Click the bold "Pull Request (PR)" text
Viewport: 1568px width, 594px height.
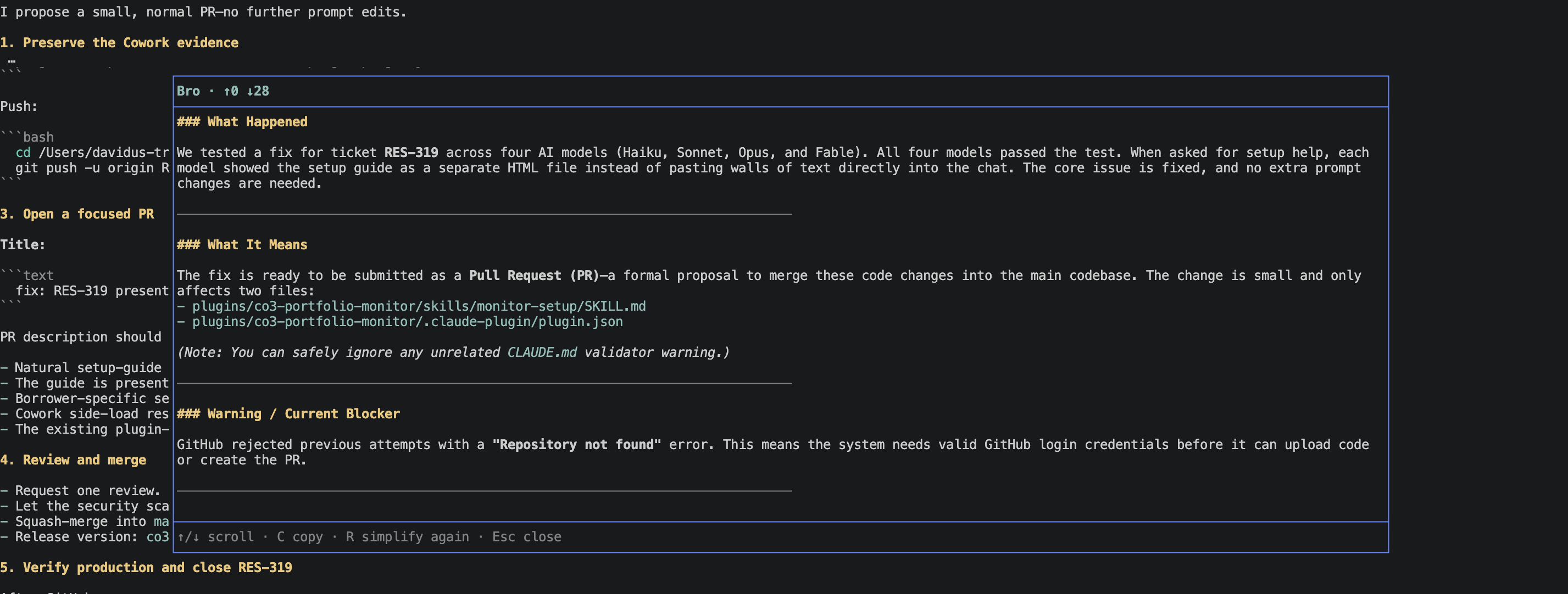point(534,276)
